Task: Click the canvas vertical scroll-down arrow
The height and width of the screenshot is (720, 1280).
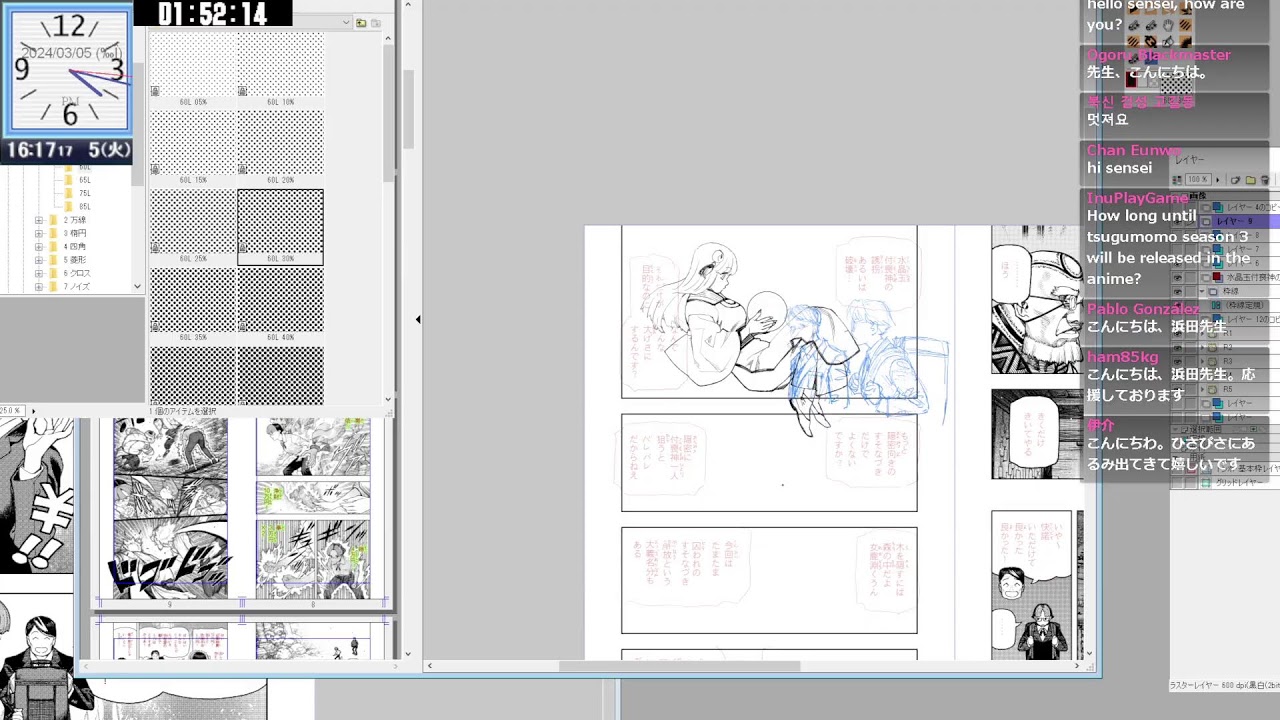Action: pyautogui.click(x=1089, y=654)
